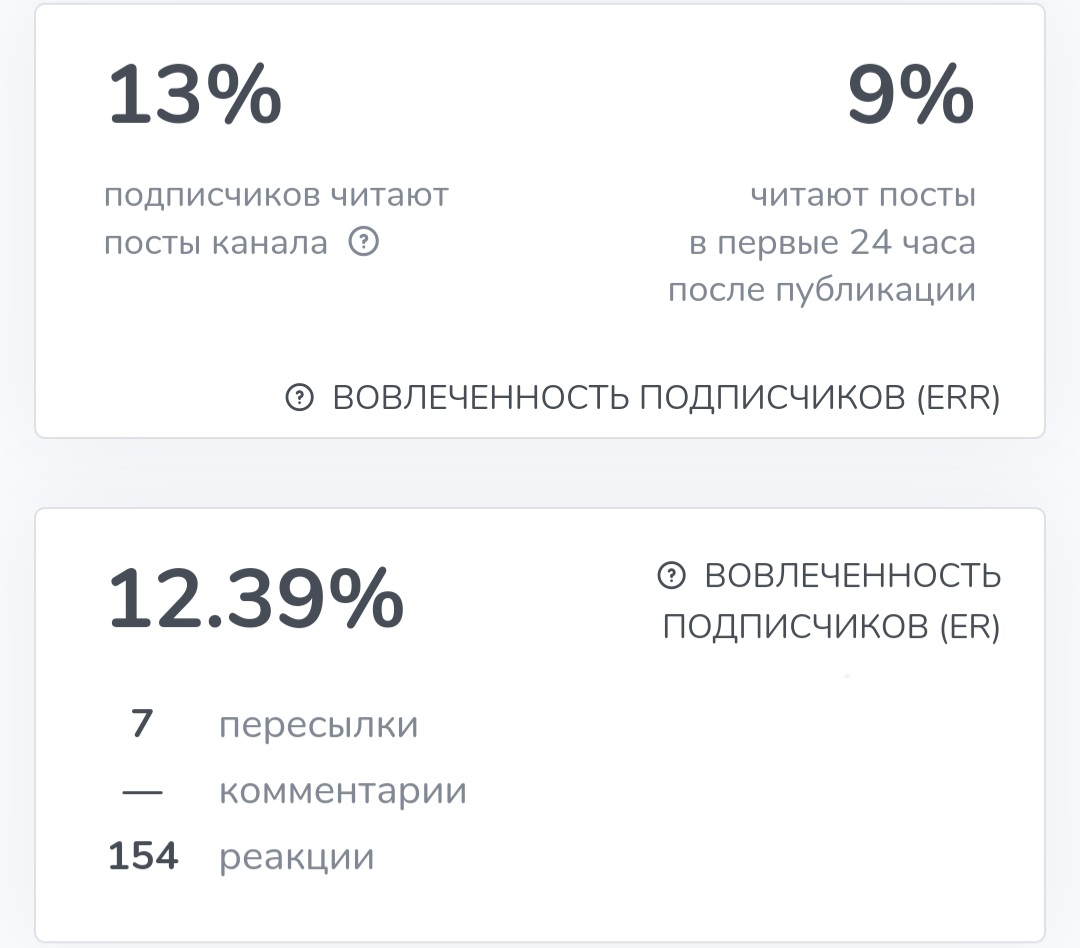Click the "комментарии" comments row
This screenshot has height=948, width=1080.
(343, 790)
